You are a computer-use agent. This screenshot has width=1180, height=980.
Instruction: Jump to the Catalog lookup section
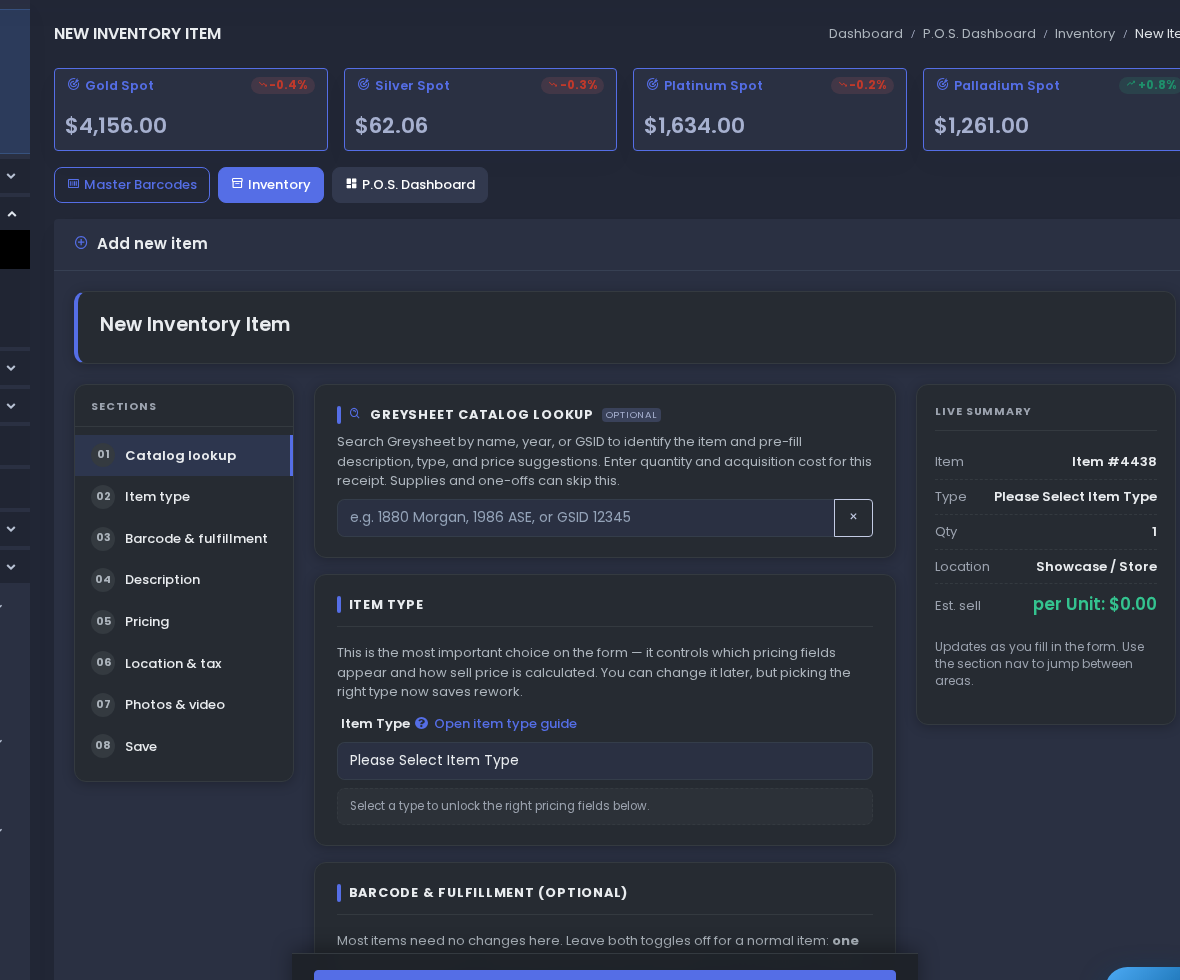click(184, 455)
